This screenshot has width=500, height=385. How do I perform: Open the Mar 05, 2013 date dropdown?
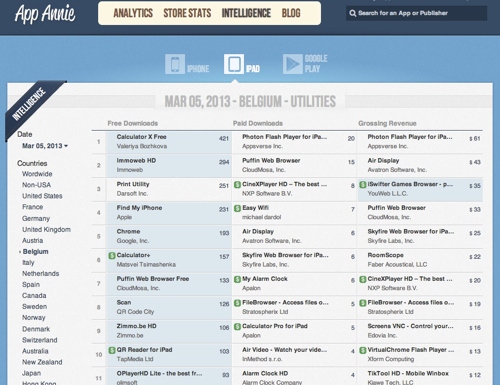(x=45, y=146)
